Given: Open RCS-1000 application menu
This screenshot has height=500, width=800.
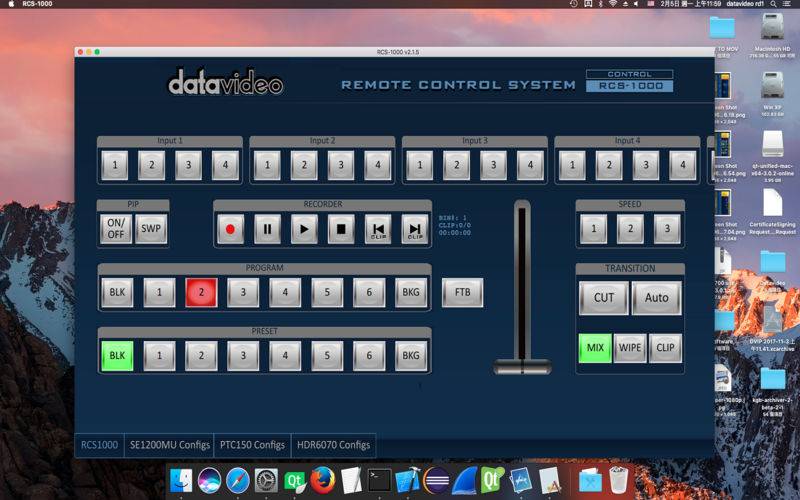Looking at the screenshot, I should (37, 4).
